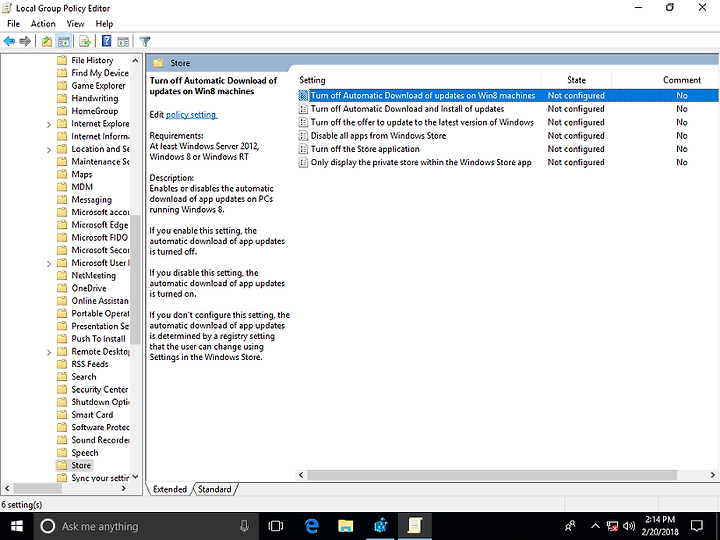This screenshot has height=540, width=720.
Task: Open the Action Center notification icon
Action: [697, 526]
